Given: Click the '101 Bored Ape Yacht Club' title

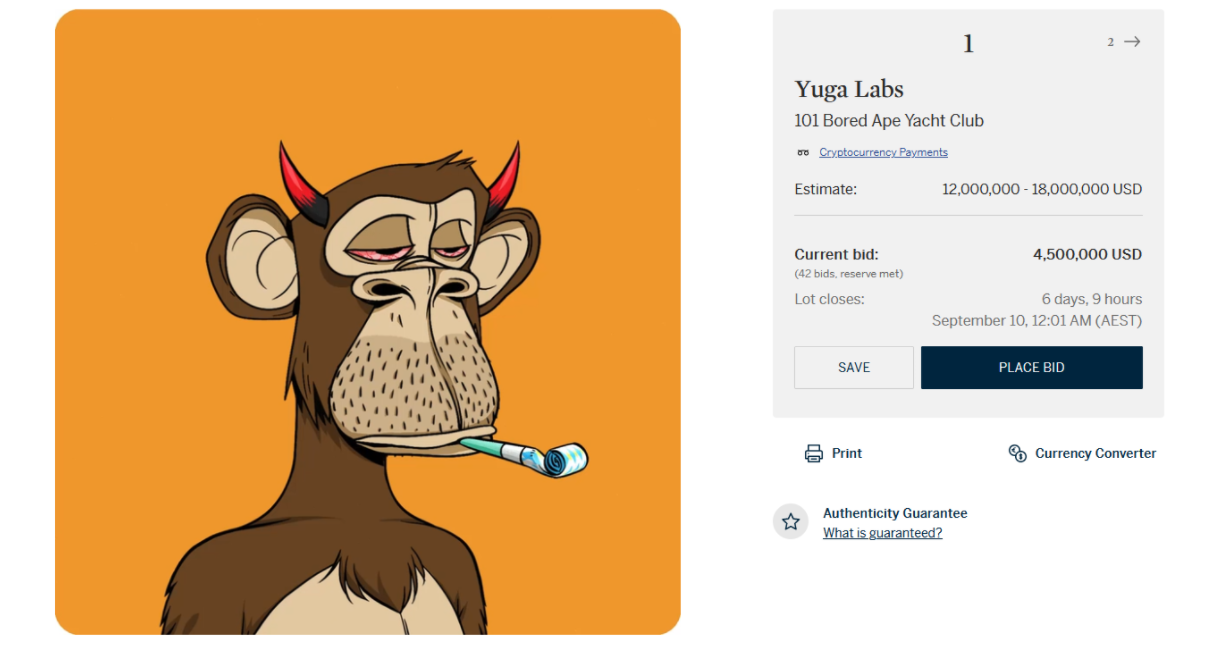Looking at the screenshot, I should (x=889, y=121).
